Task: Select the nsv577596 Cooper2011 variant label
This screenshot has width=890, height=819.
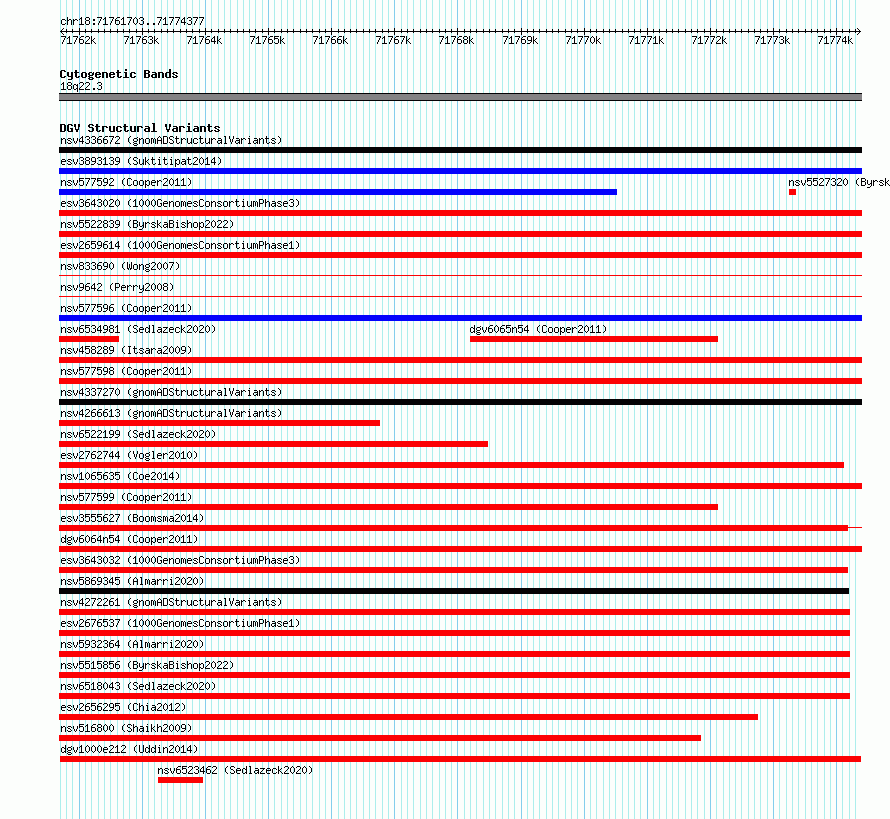Action: coord(126,308)
